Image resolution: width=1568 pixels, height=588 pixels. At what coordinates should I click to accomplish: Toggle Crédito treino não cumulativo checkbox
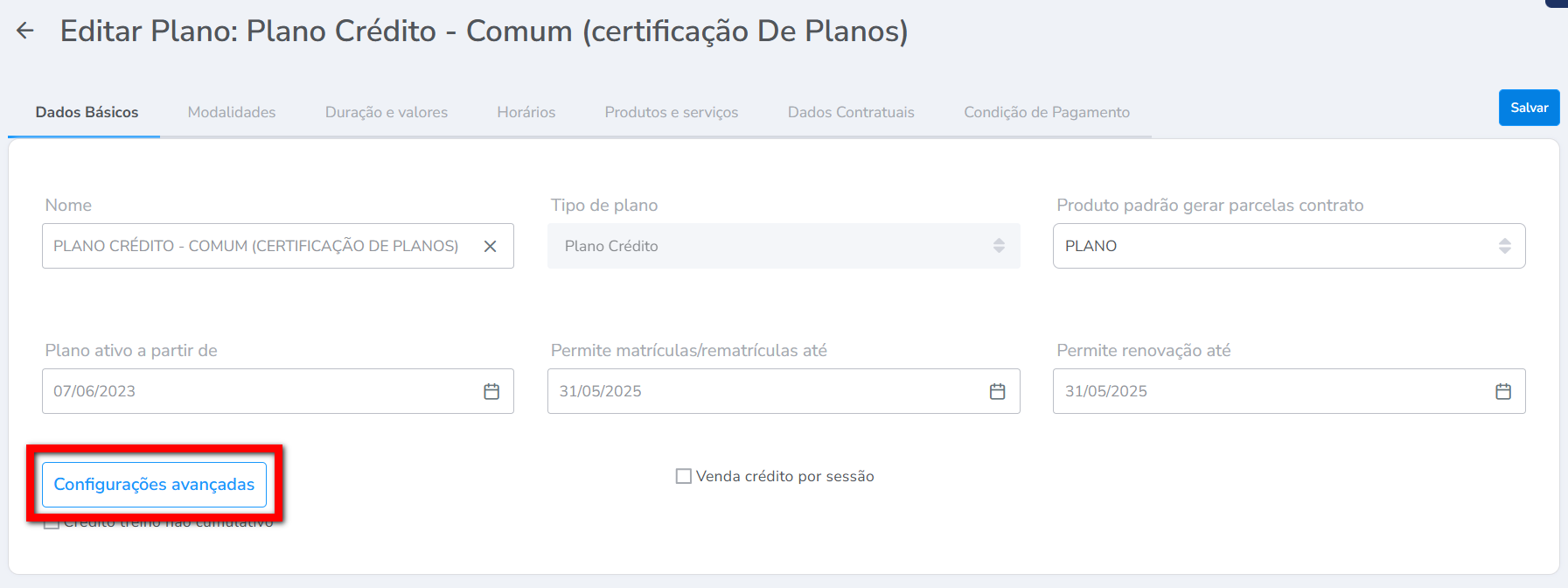coord(52,524)
